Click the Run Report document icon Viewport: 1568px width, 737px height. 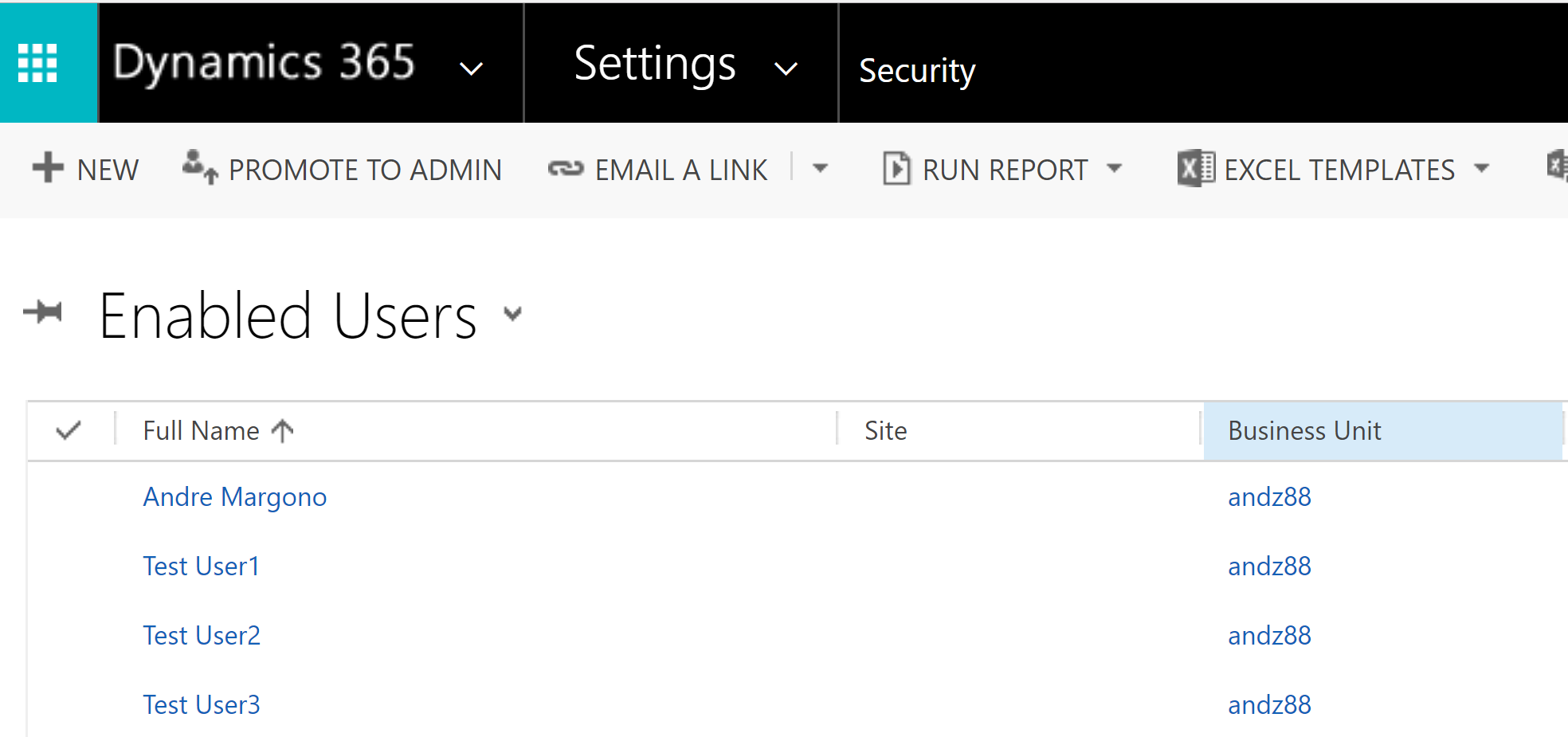pos(896,169)
